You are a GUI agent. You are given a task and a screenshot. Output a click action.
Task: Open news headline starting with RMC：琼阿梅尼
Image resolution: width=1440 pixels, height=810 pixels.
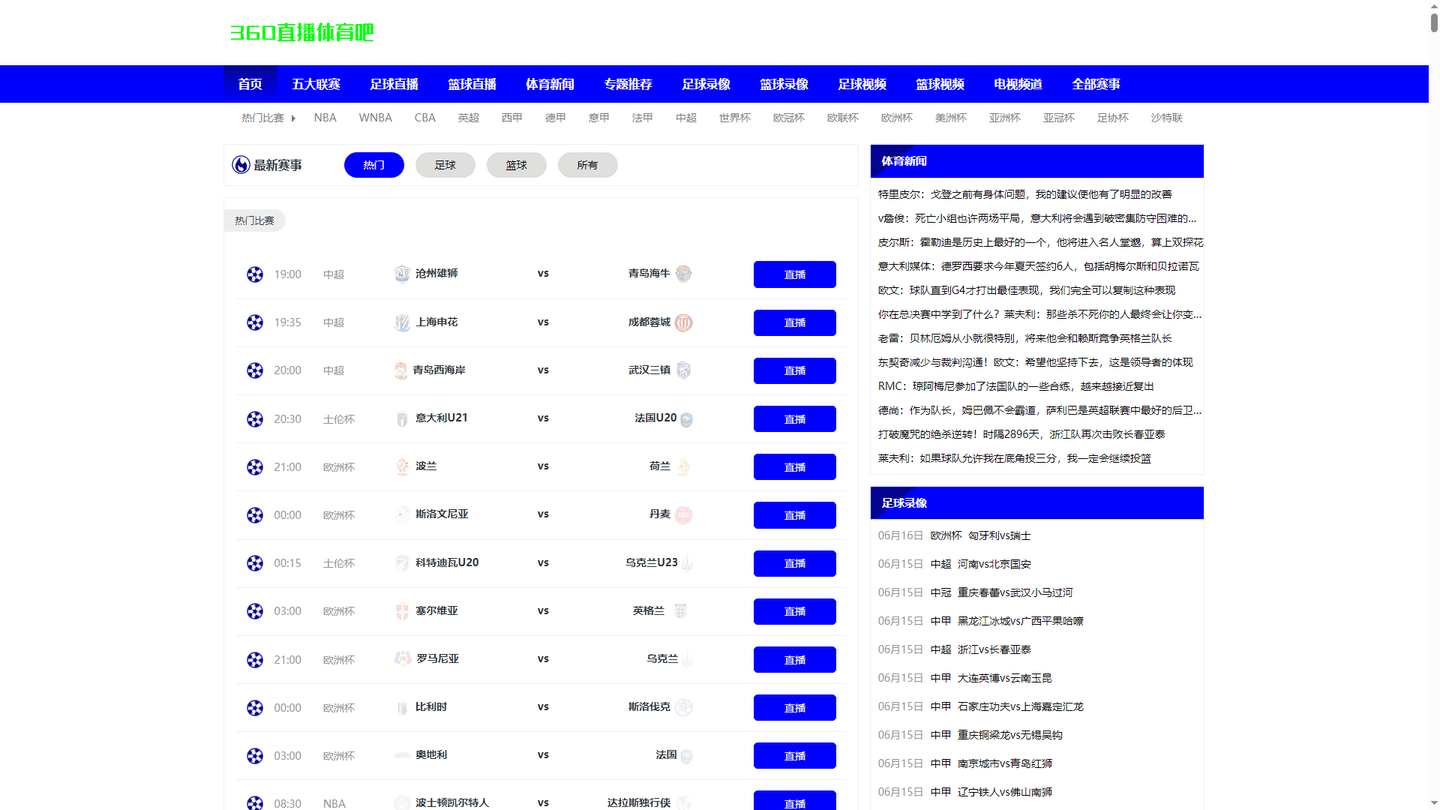coord(1016,386)
